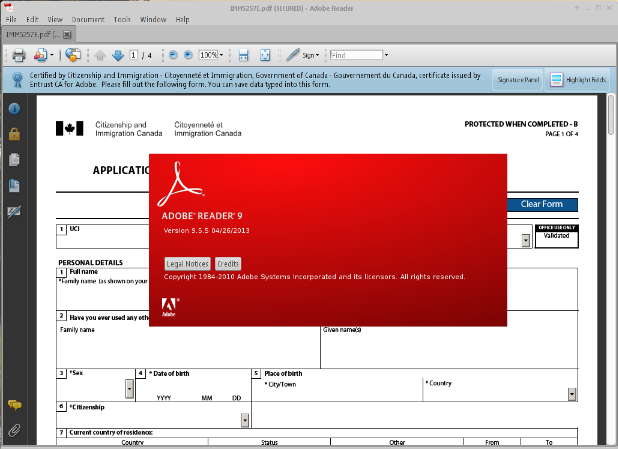Open the Find options dropdown arrow
The image size is (618, 449).
(386, 55)
